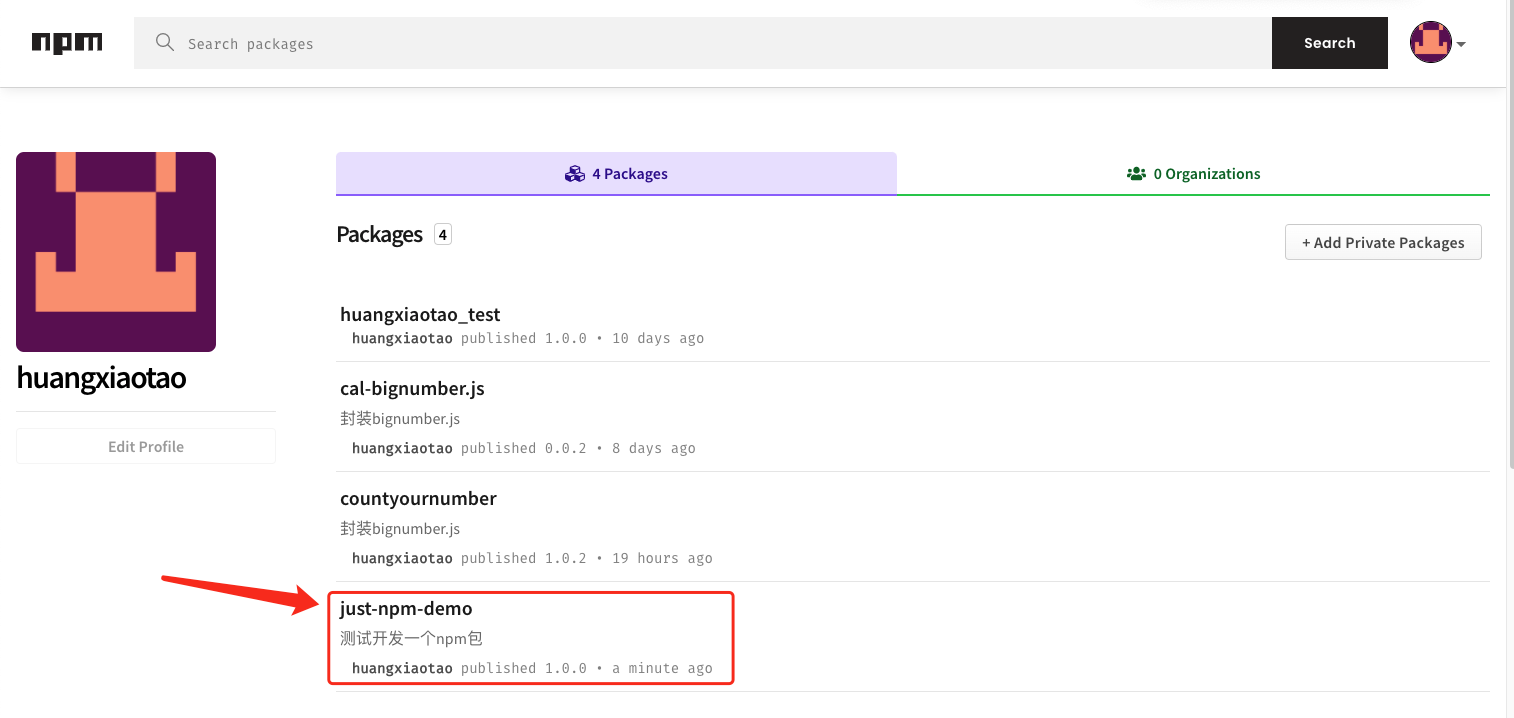Click the magnifier icon in the search bar

(x=165, y=43)
